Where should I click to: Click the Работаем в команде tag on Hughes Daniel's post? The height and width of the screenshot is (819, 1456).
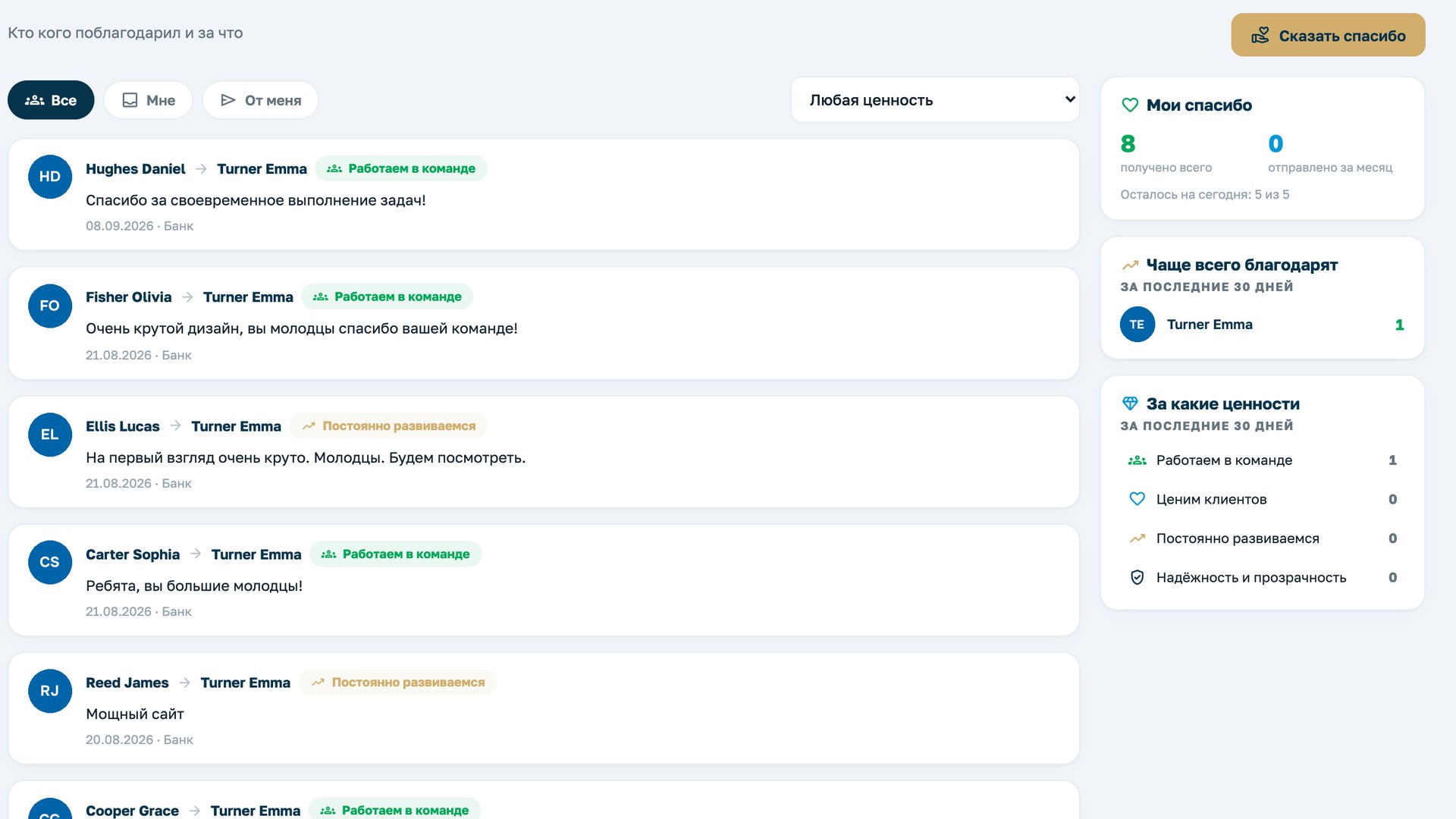[x=401, y=168]
